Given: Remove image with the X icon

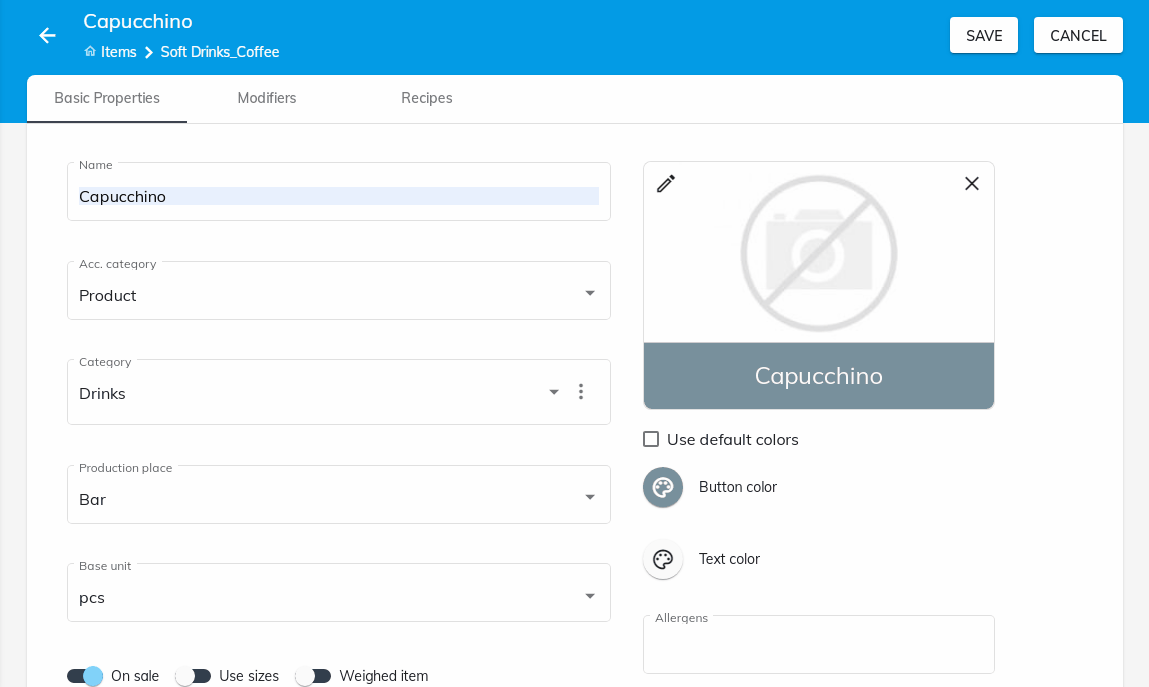Looking at the screenshot, I should click(972, 184).
